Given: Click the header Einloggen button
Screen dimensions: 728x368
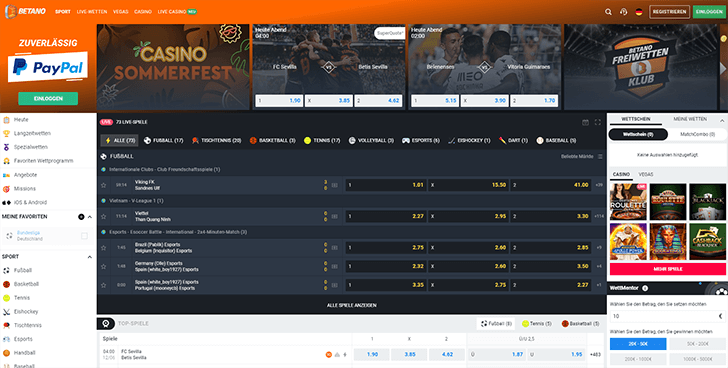Looking at the screenshot, I should (709, 12).
